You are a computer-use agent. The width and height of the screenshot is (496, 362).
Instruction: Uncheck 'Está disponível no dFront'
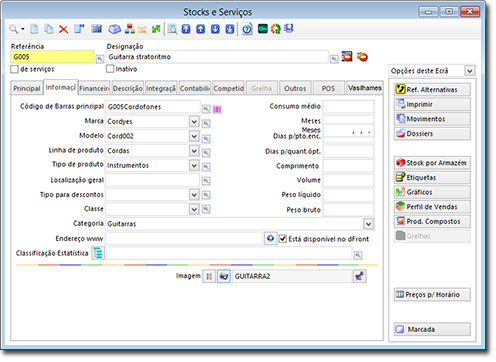pyautogui.click(x=282, y=239)
